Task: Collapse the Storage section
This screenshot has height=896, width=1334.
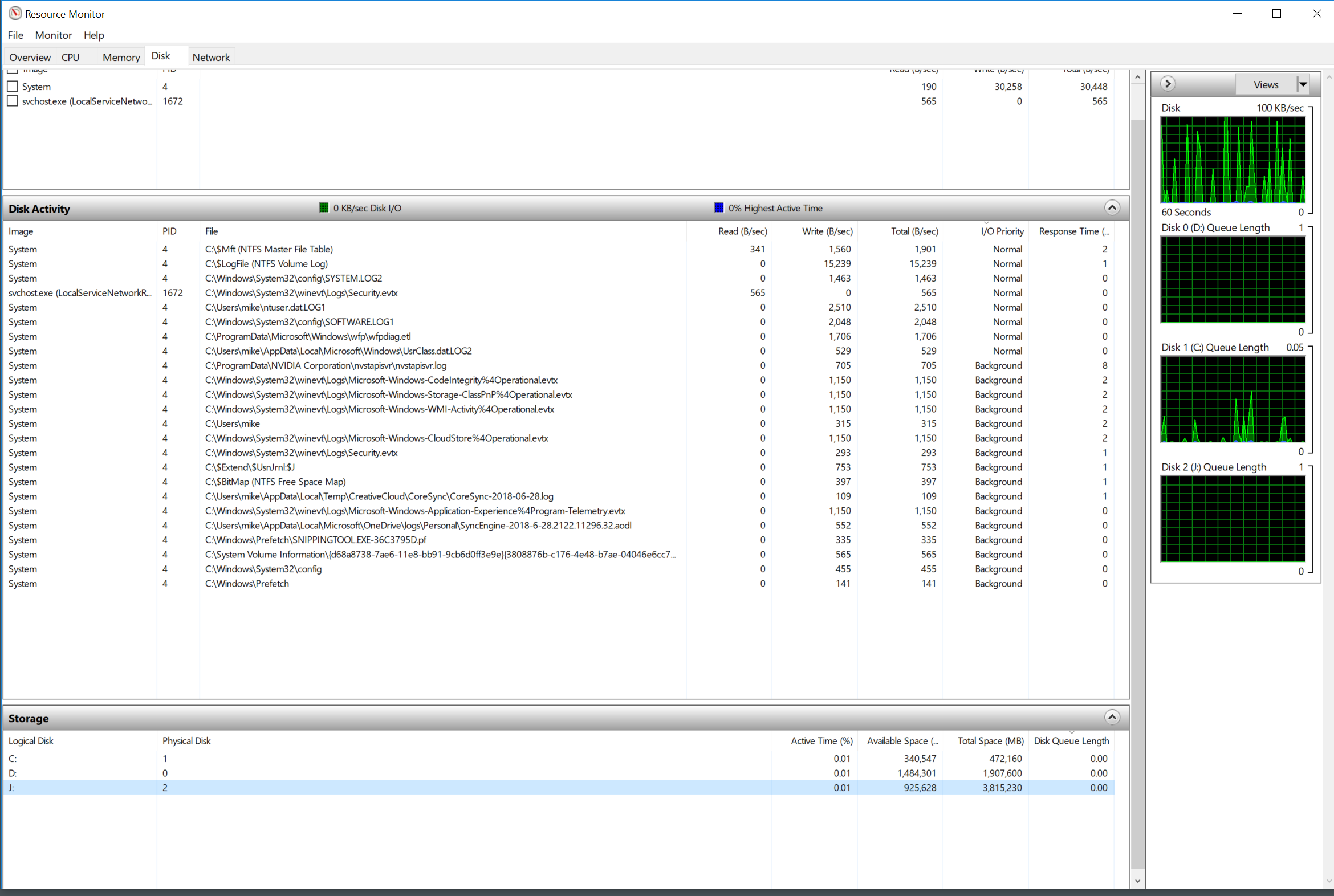Action: point(1112,717)
